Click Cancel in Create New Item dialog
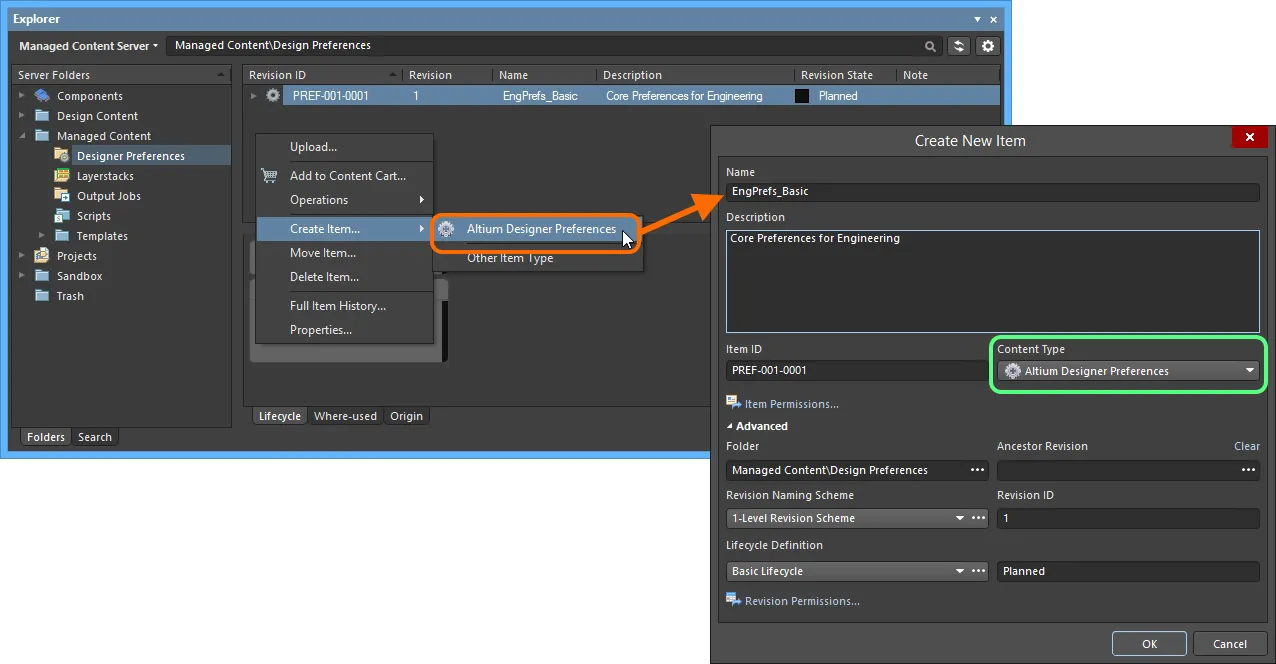This screenshot has height=664, width=1276. tap(1229, 644)
